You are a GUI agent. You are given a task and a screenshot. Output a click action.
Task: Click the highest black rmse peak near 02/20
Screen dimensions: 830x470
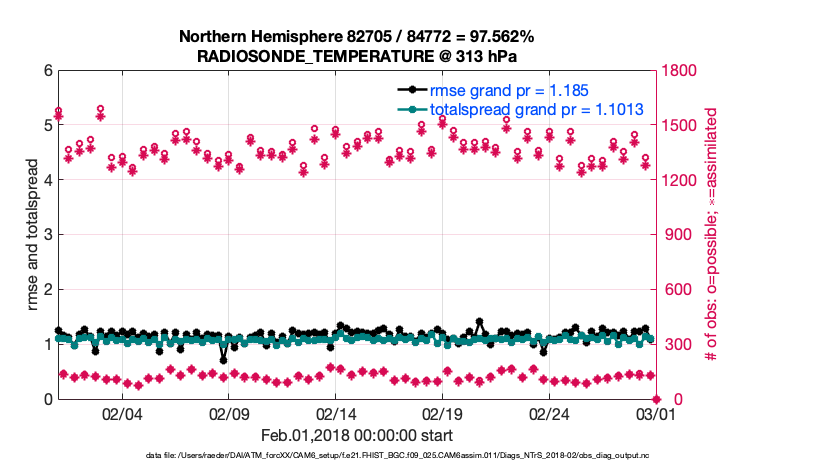click(480, 322)
